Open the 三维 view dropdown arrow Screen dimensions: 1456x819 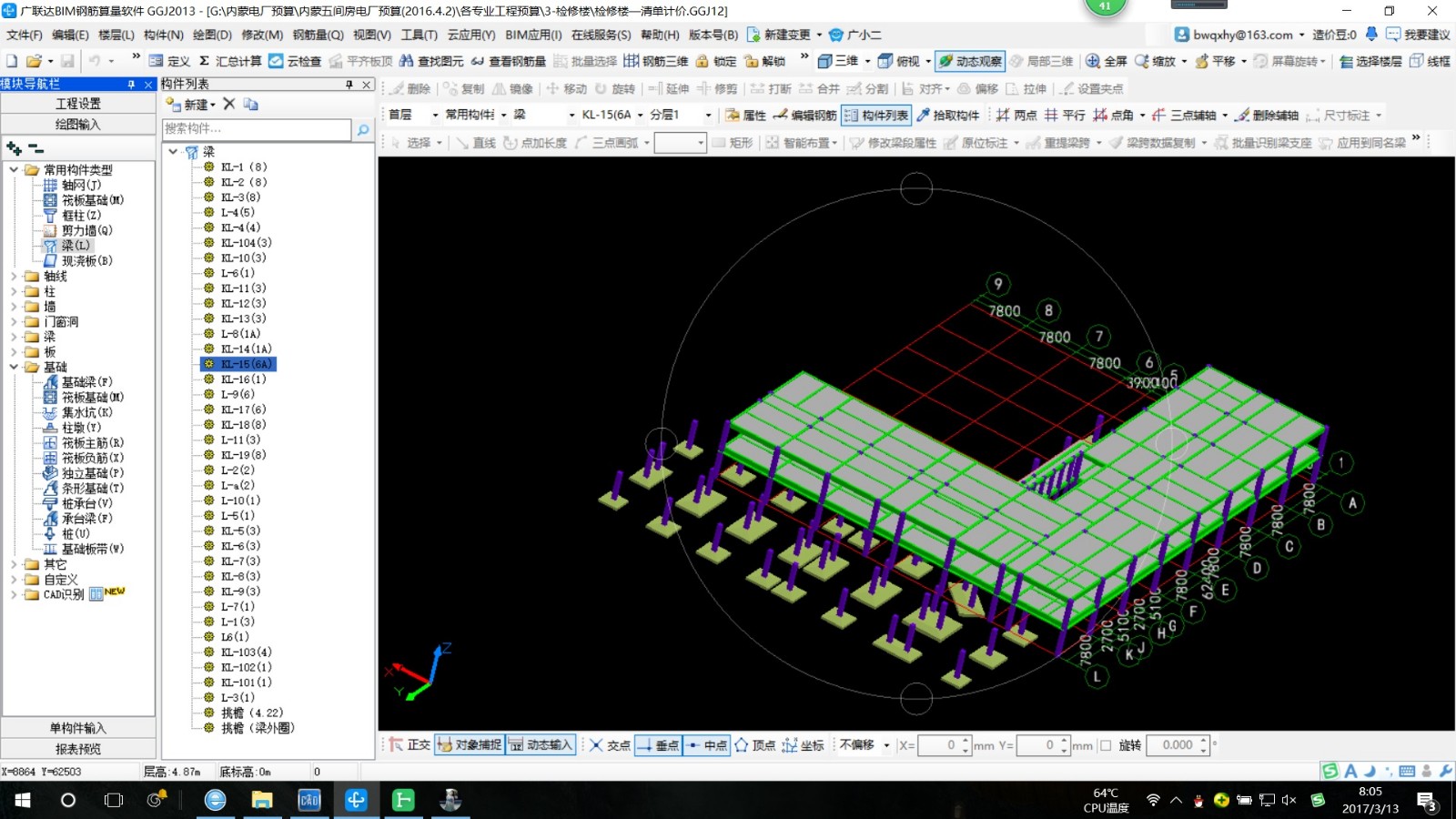[867, 61]
